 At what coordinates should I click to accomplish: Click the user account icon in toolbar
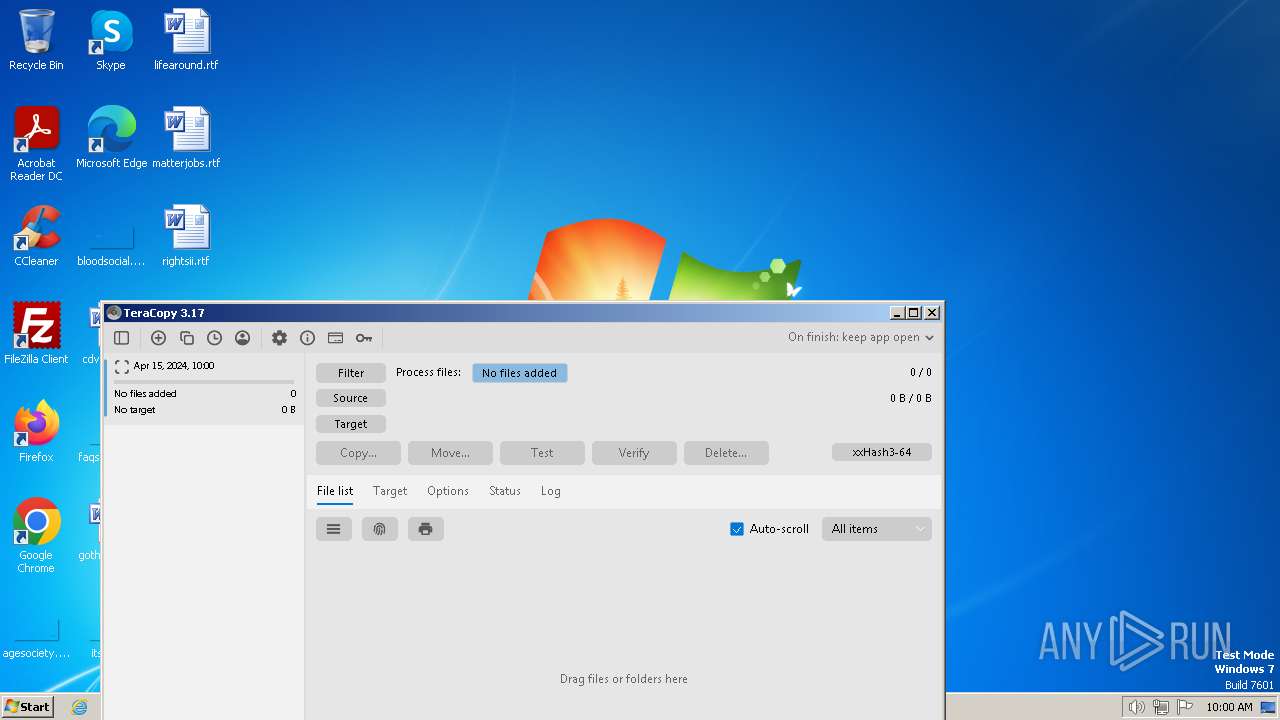pos(242,338)
